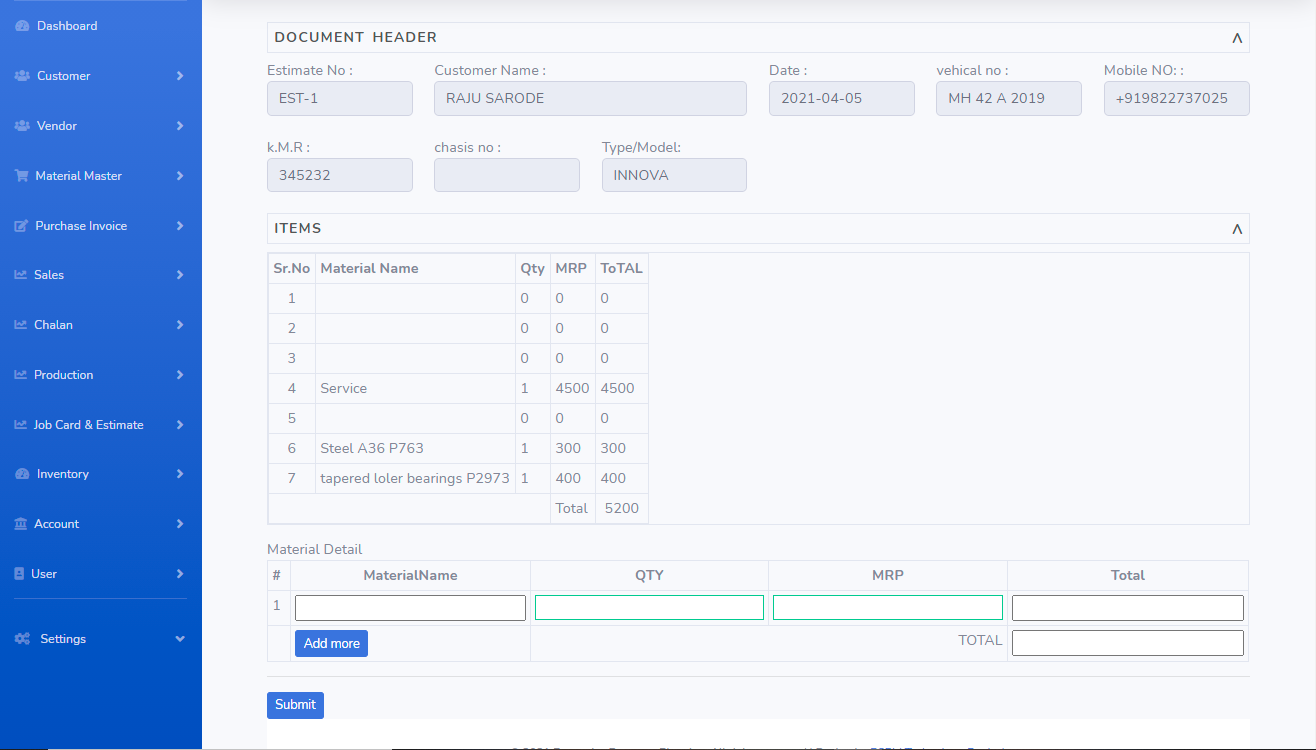The height and width of the screenshot is (750, 1316).
Task: Click the Material Master cart icon
Action: 21,176
